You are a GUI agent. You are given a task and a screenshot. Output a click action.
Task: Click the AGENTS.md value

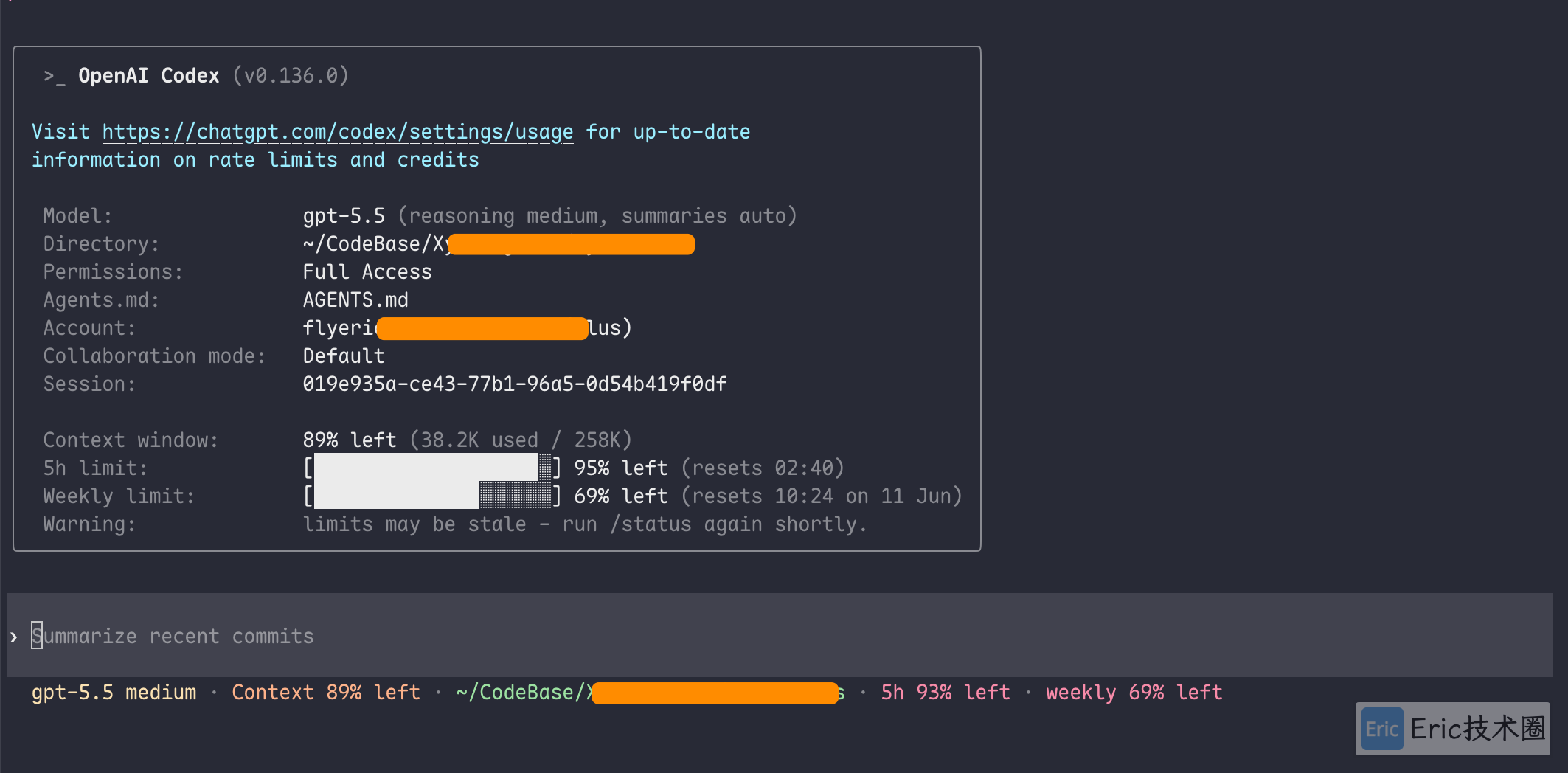[x=355, y=300]
